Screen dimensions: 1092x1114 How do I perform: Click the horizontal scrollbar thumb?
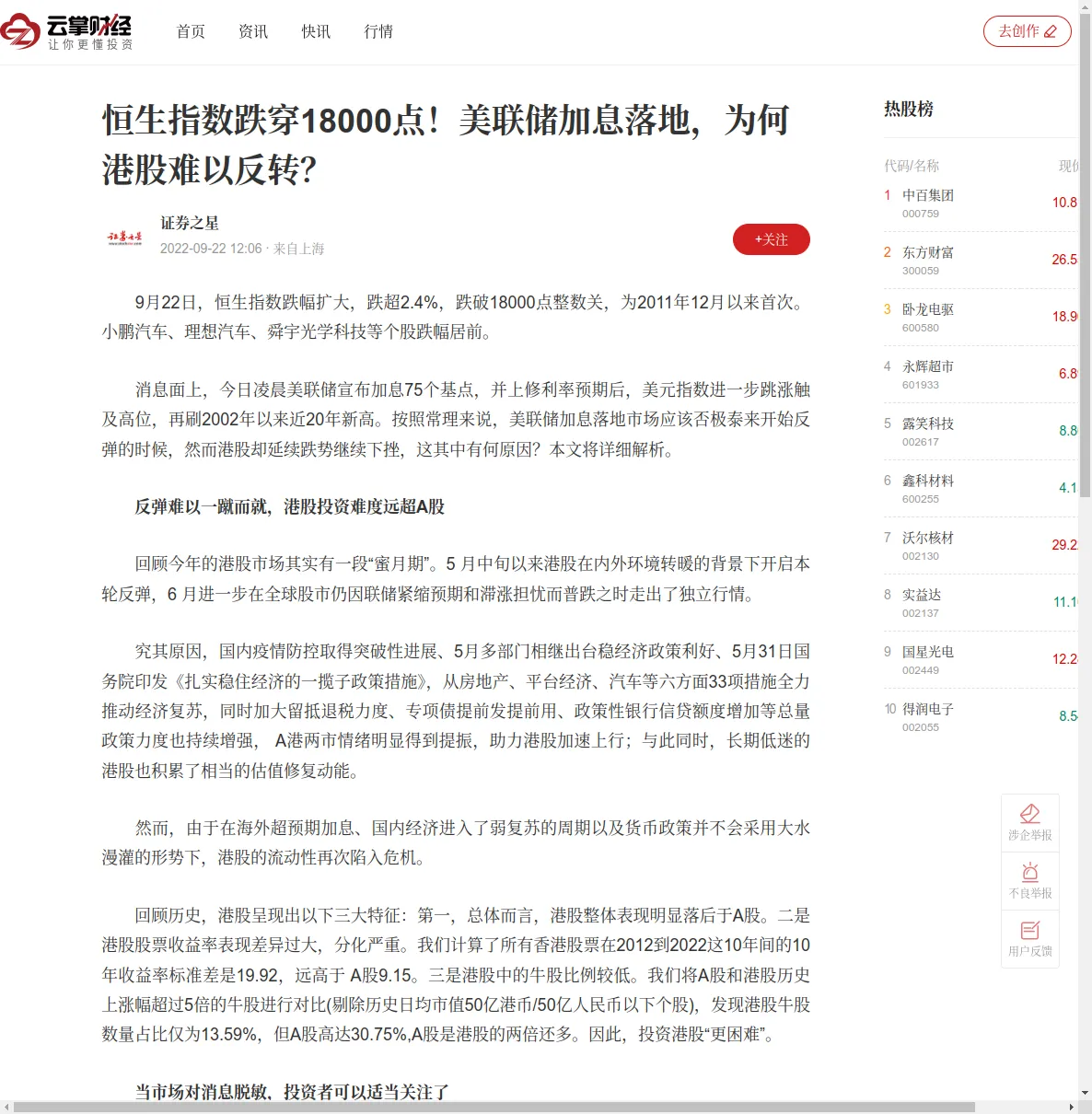tap(494, 1107)
